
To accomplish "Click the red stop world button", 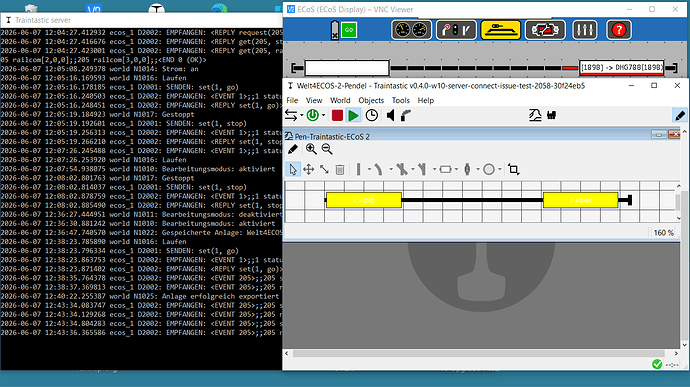I will (337, 115).
